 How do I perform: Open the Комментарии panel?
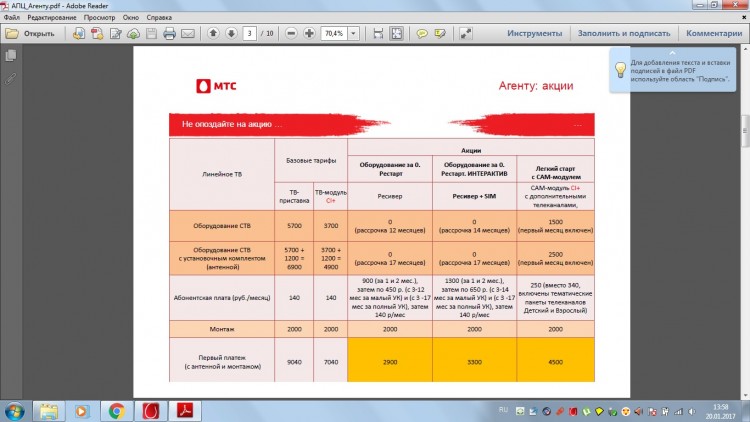click(x=714, y=33)
